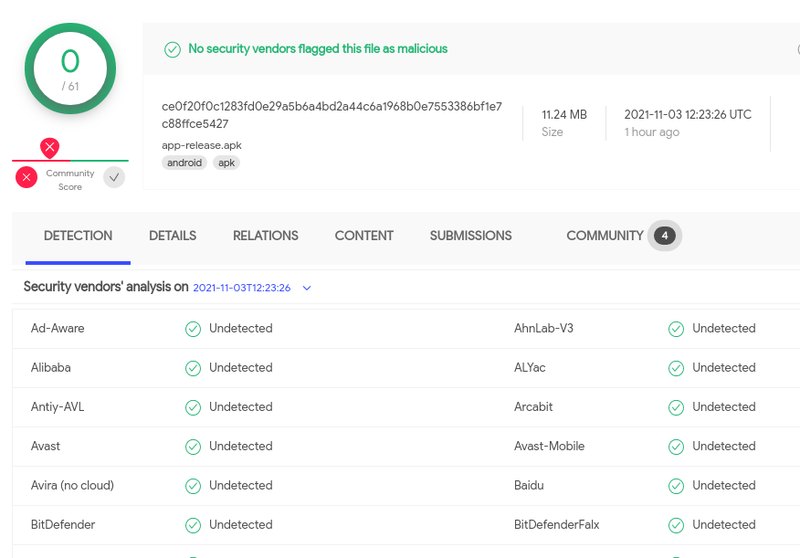This screenshot has width=800, height=558.
Task: Click the Undetected result for Baidu
Action: point(723,485)
